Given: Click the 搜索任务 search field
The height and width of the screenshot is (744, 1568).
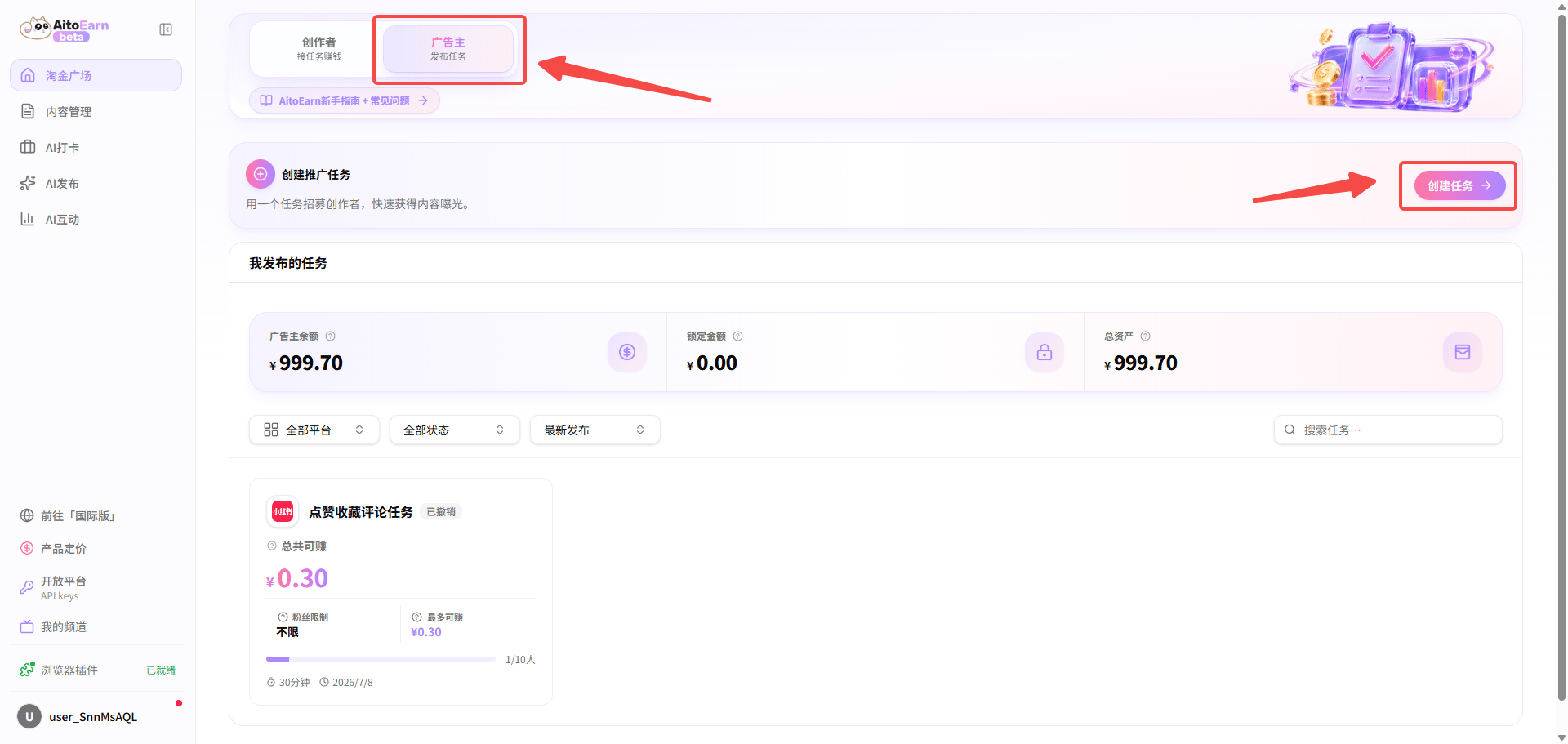Looking at the screenshot, I should (1388, 430).
